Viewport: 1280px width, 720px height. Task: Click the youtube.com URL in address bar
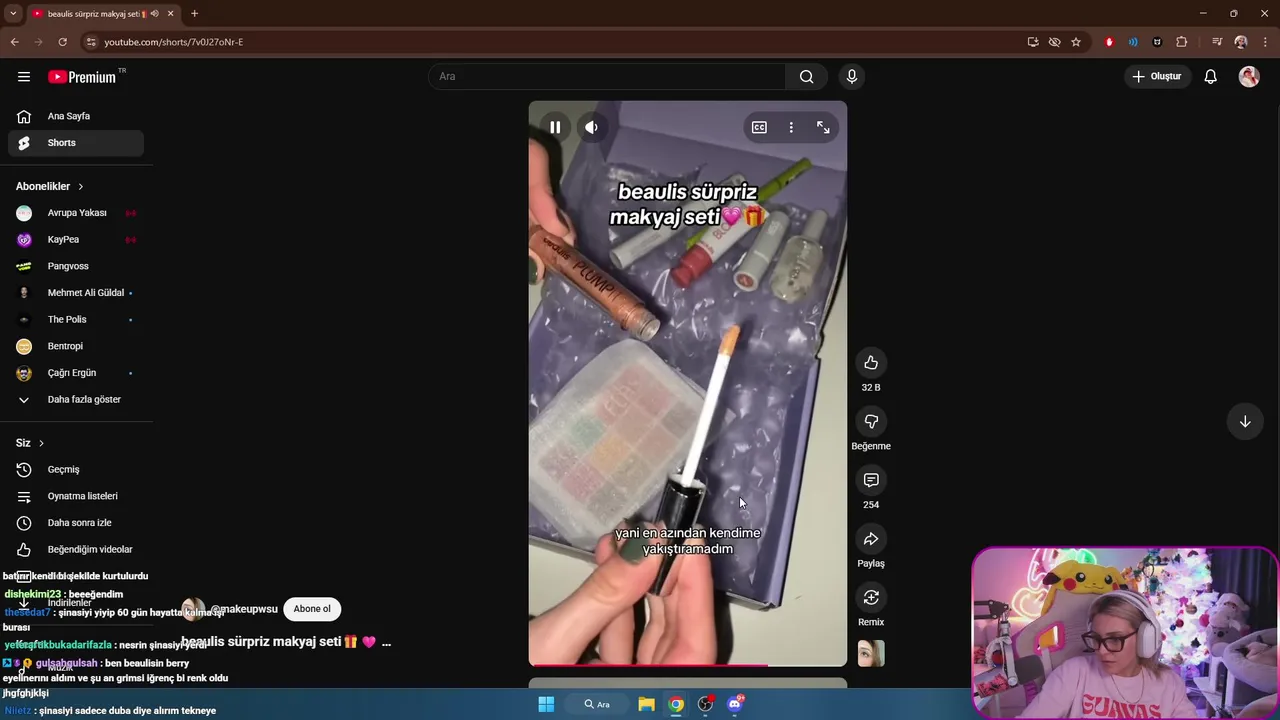click(174, 42)
